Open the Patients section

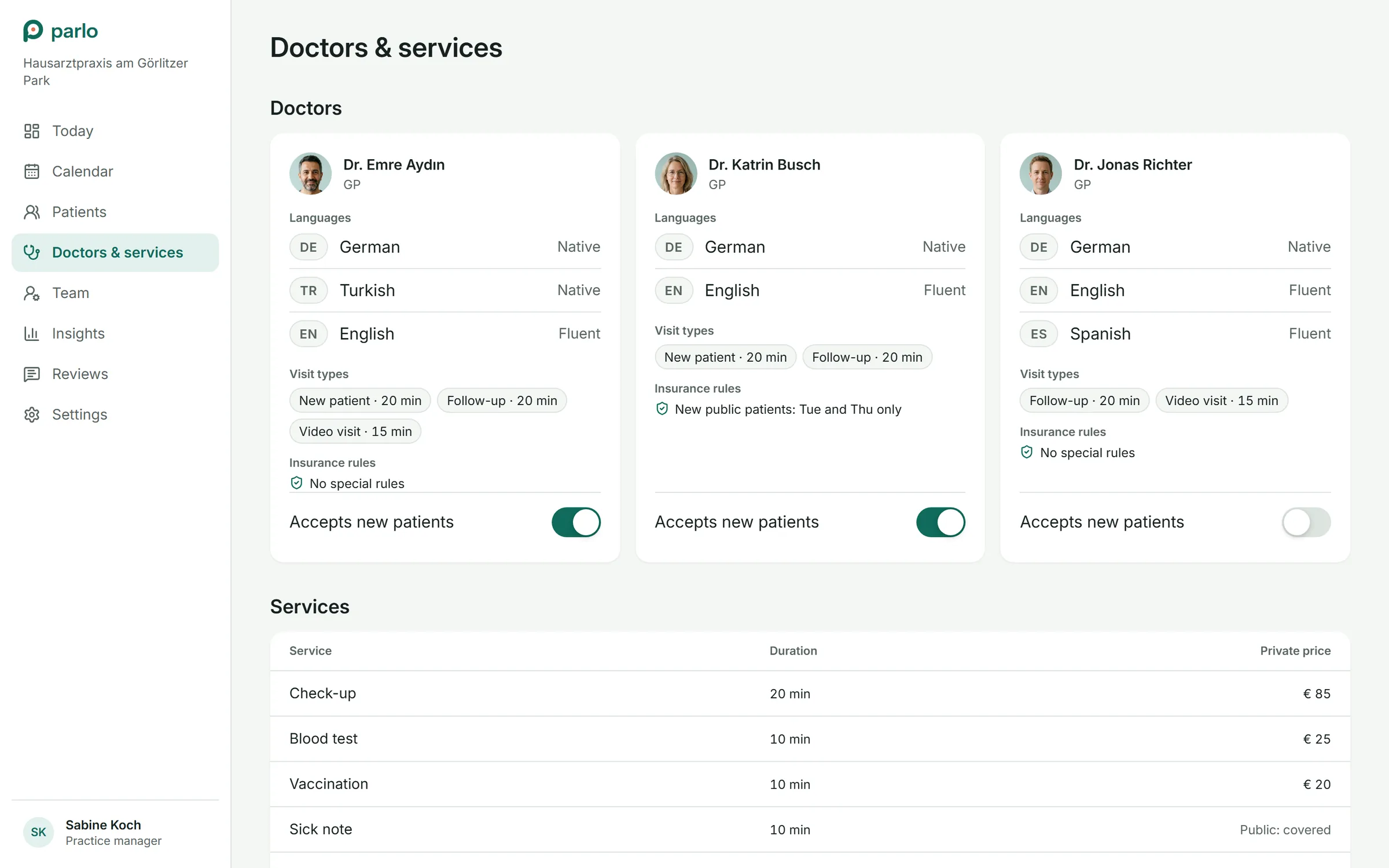point(115,212)
